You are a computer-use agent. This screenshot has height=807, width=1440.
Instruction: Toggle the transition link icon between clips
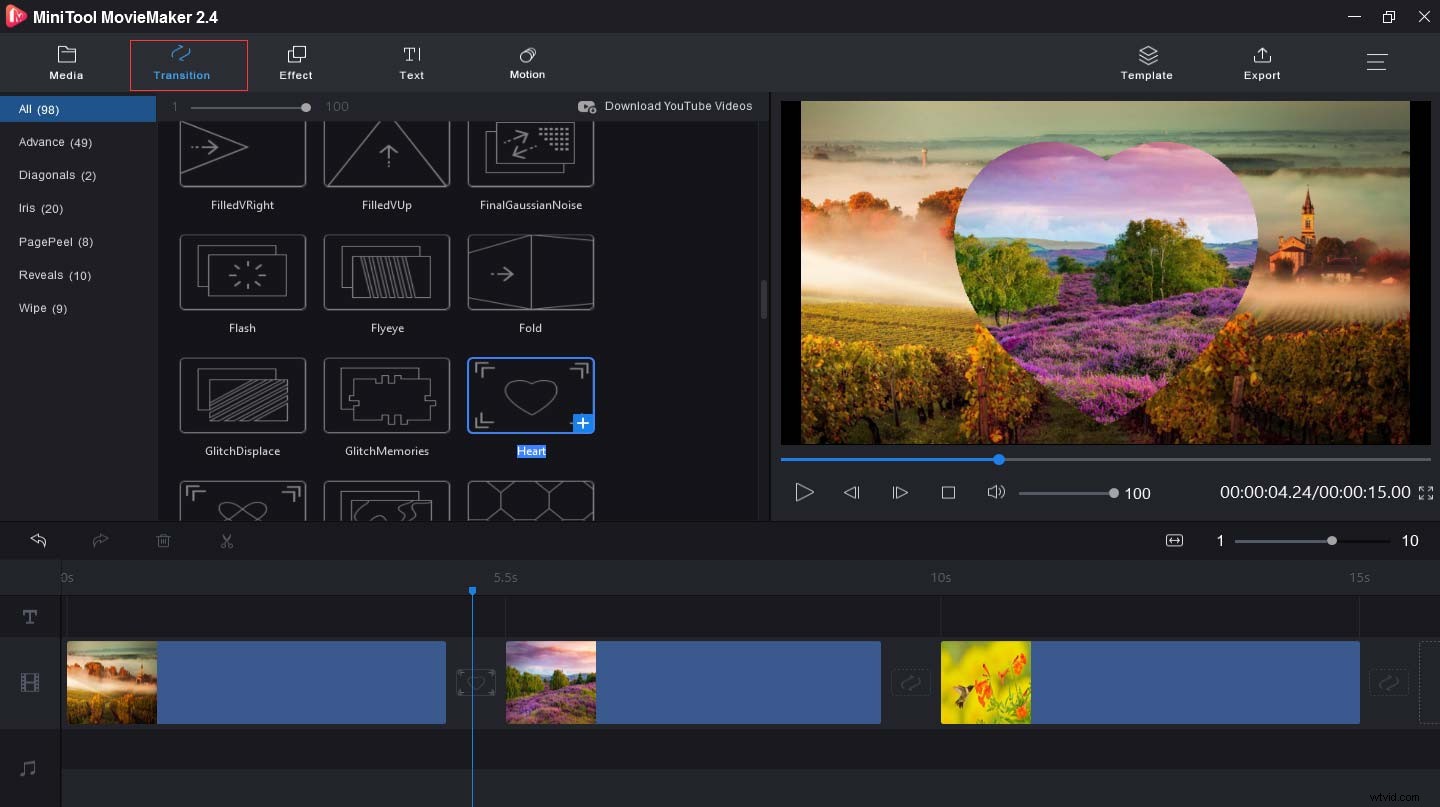click(x=476, y=682)
